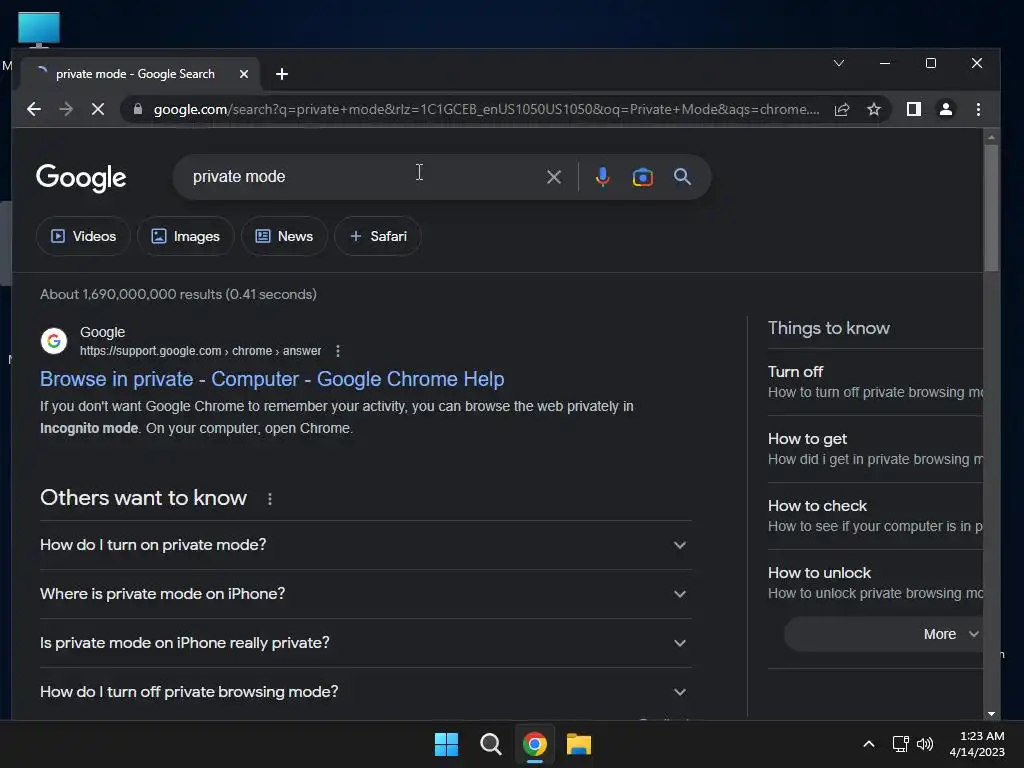The width and height of the screenshot is (1024, 768).
Task: Click the Chrome taskbar icon
Action: [535, 744]
